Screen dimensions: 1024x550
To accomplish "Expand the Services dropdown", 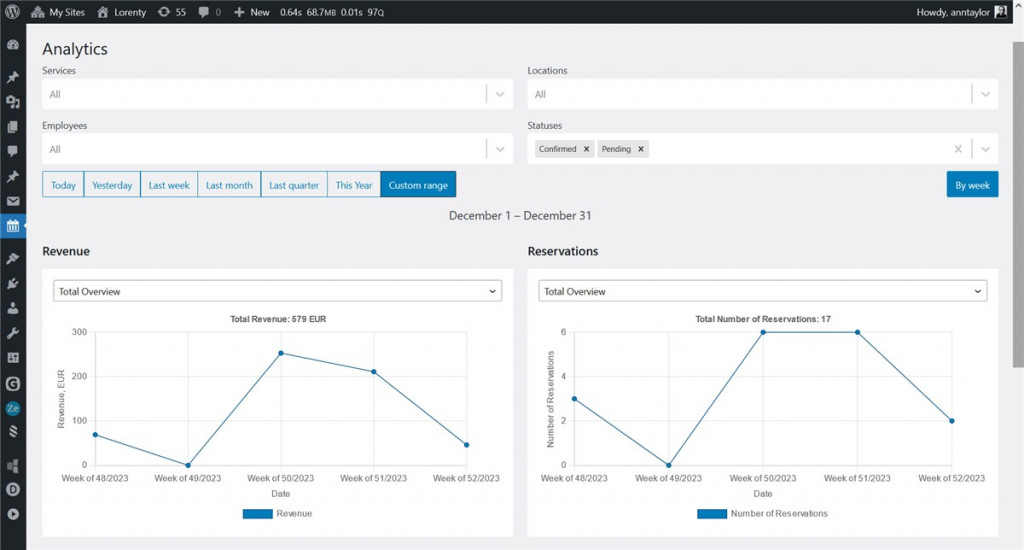I will (499, 94).
